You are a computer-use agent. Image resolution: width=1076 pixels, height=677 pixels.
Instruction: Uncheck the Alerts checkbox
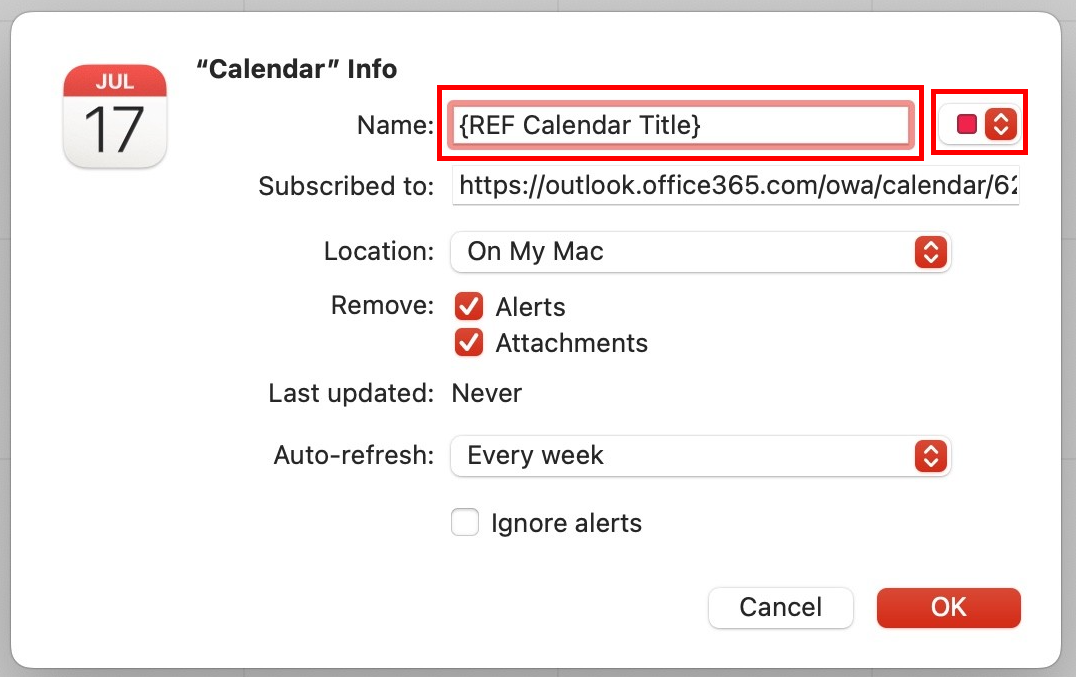click(468, 307)
